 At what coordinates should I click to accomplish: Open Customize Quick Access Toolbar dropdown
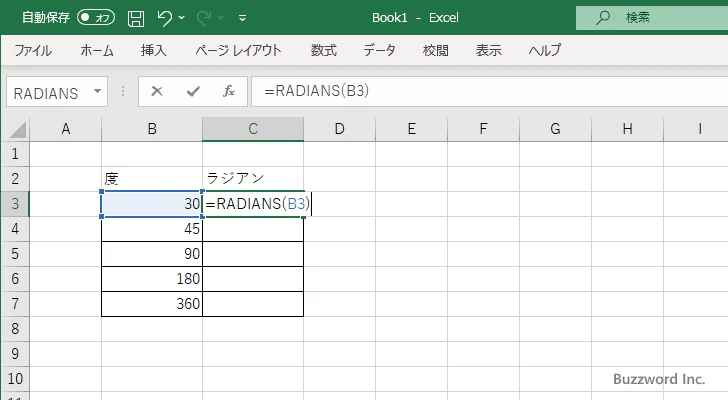(242, 18)
